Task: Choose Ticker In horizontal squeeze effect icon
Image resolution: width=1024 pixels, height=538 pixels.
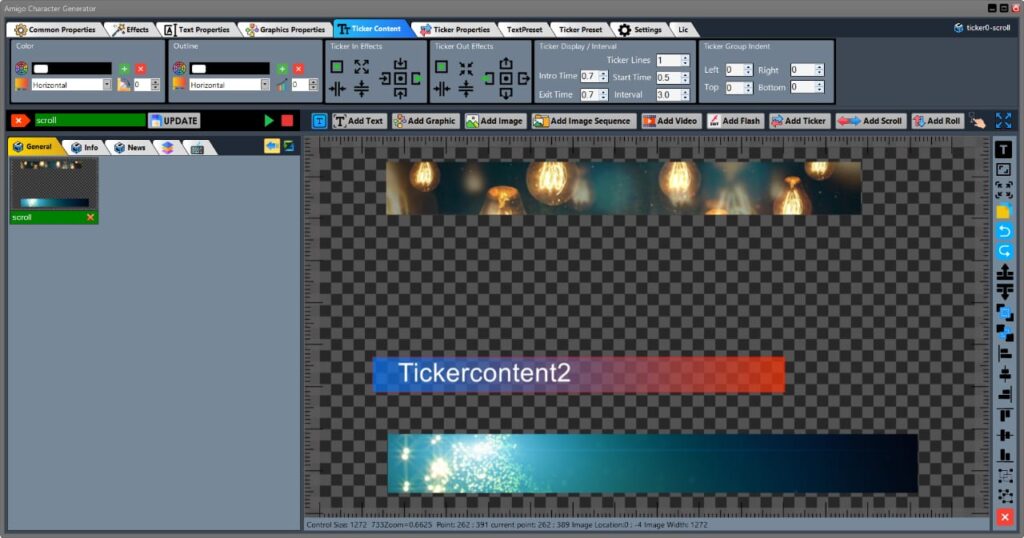Action: (x=337, y=89)
